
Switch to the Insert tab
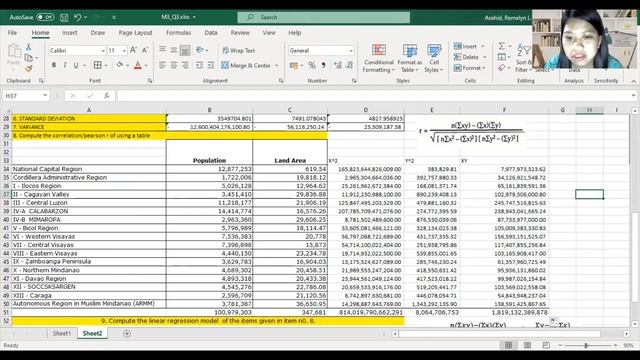70,33
